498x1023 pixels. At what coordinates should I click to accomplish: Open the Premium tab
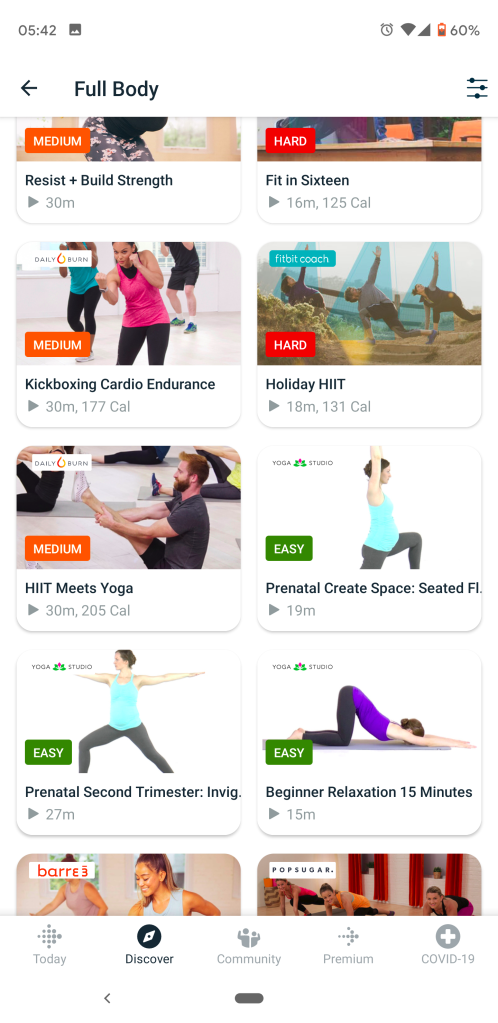tap(349, 946)
